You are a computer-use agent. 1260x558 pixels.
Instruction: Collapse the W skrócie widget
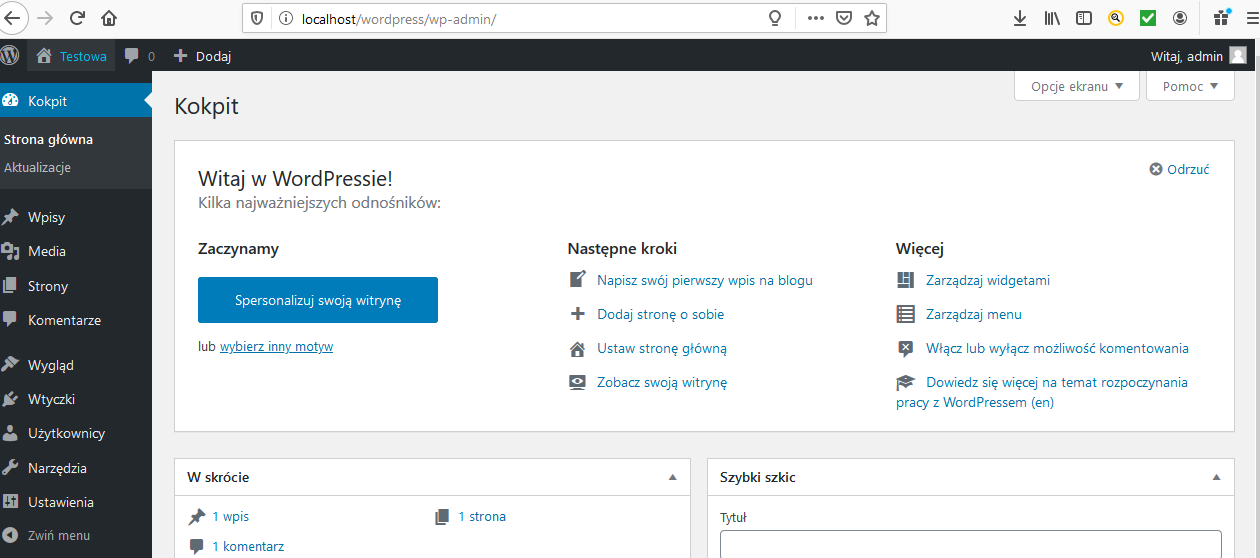[673, 478]
